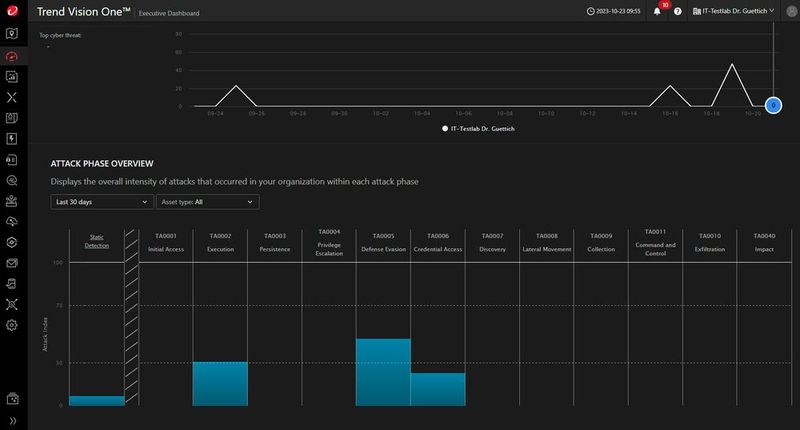Click the Static Detection link
The width and height of the screenshot is (800, 430).
point(97,241)
